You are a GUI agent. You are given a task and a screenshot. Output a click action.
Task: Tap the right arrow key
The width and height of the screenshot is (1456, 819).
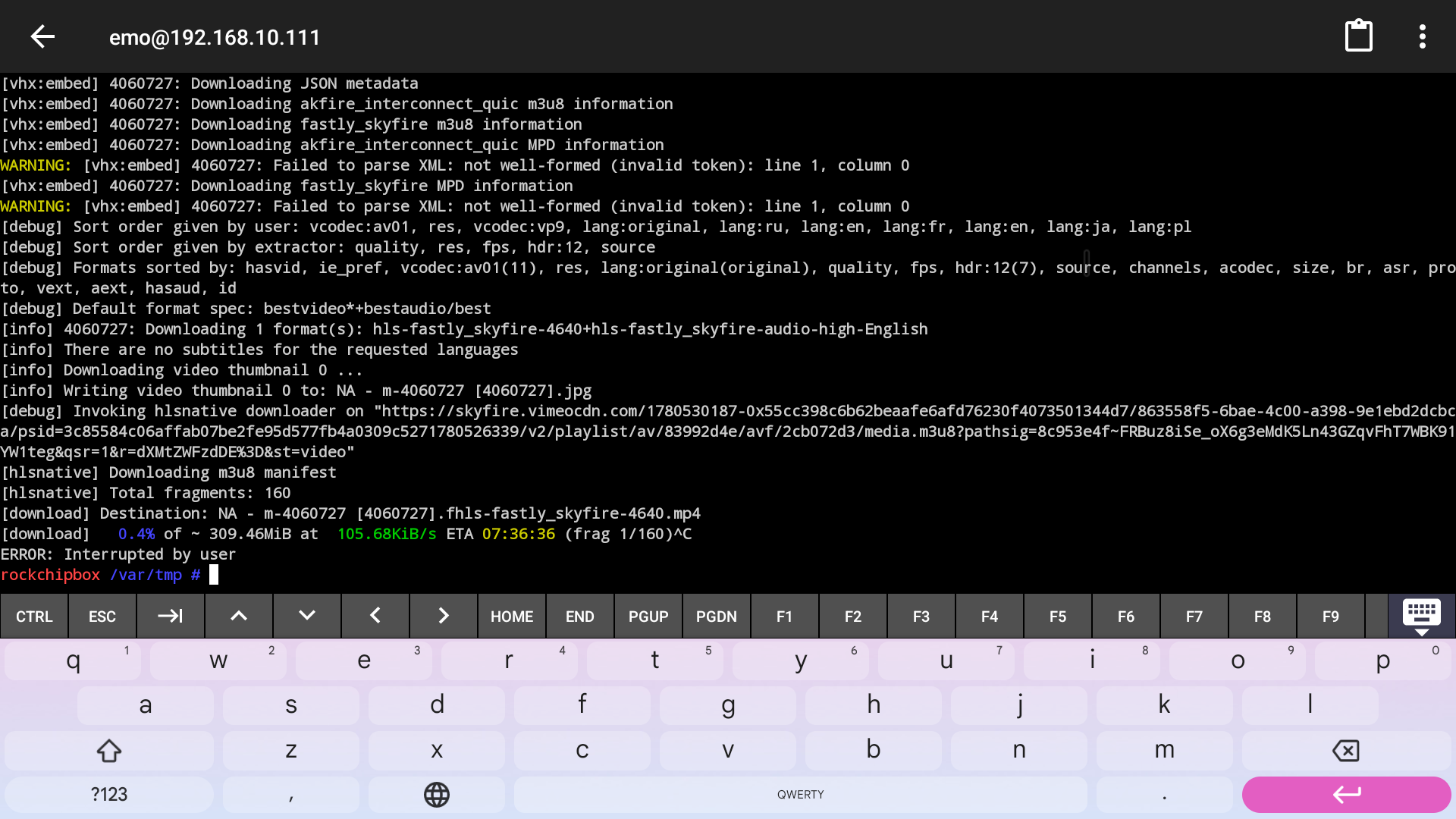(444, 617)
